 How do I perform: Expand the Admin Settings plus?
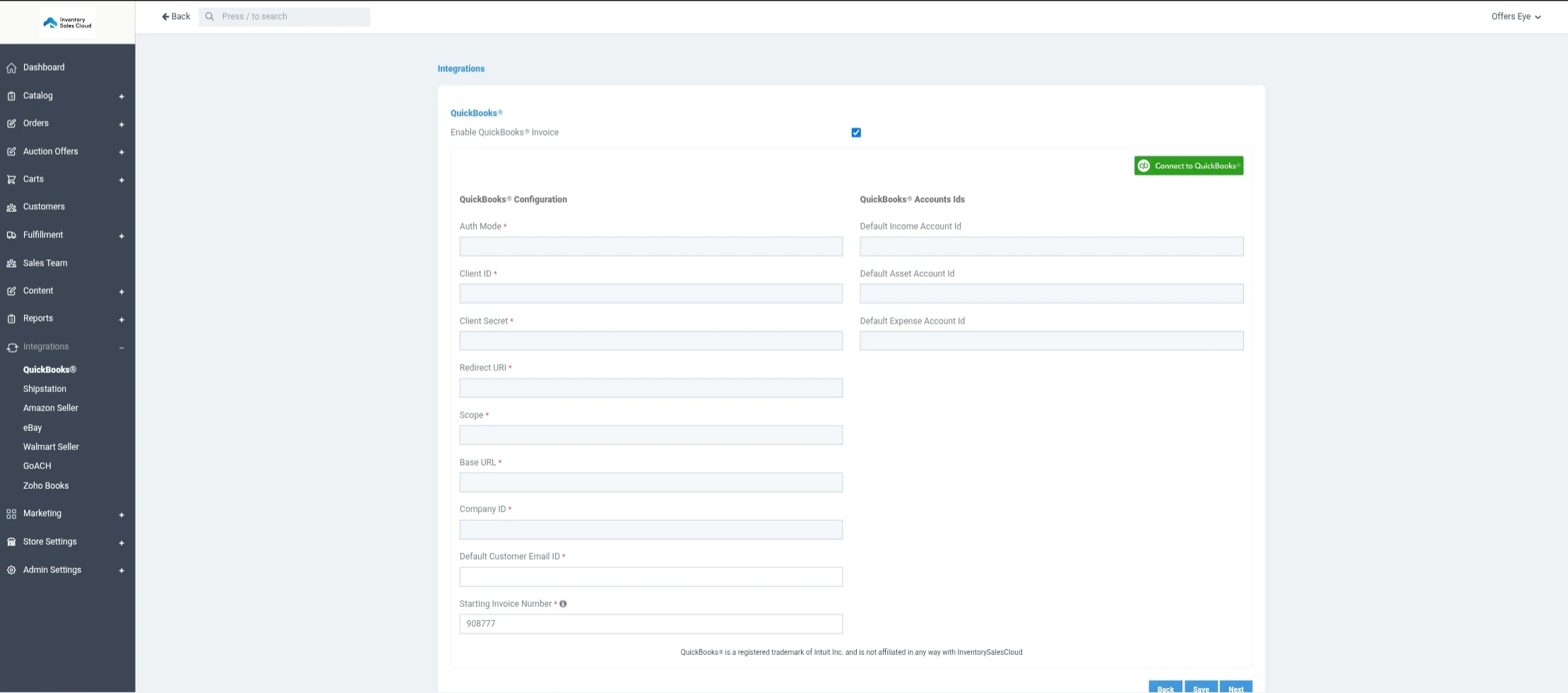(121, 571)
